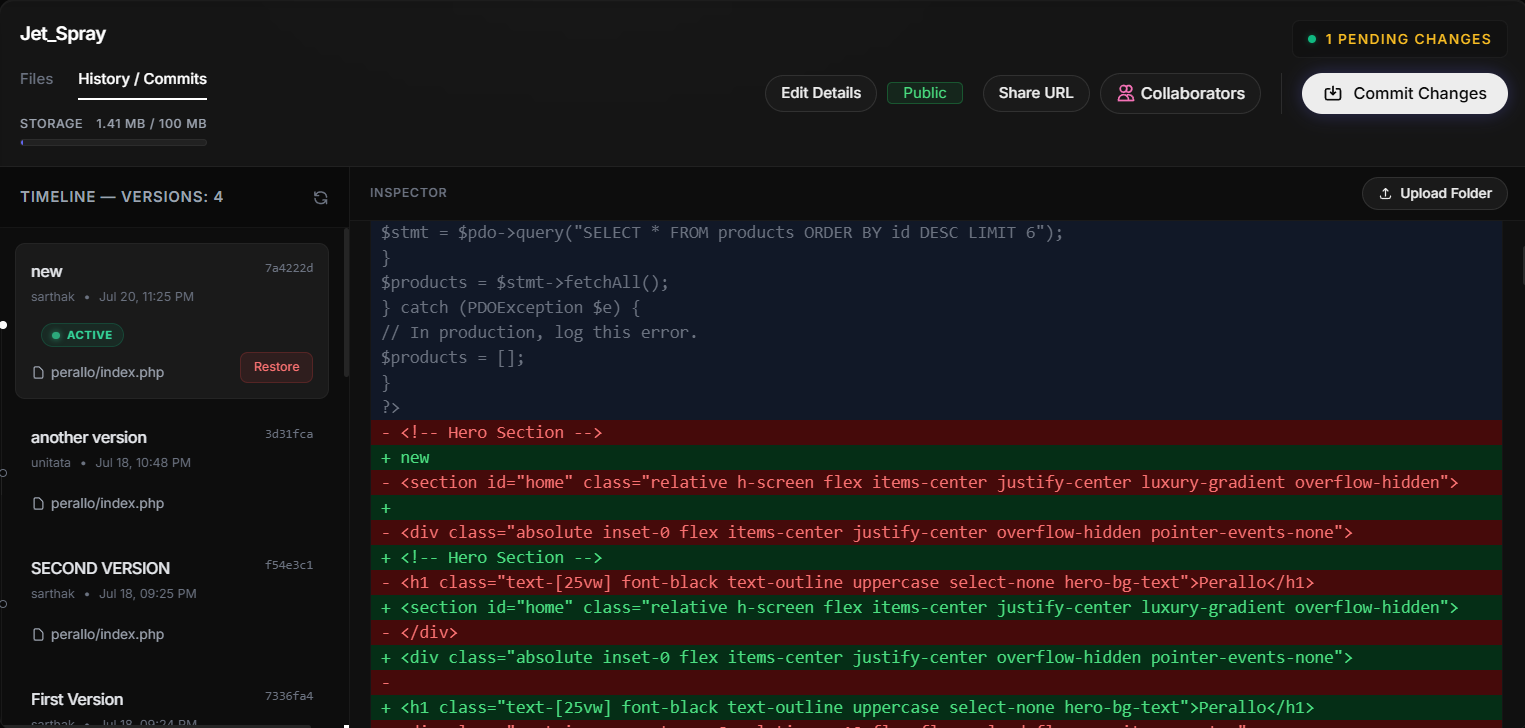Toggle the Public visibility badge
This screenshot has height=728, width=1525.
[924, 93]
